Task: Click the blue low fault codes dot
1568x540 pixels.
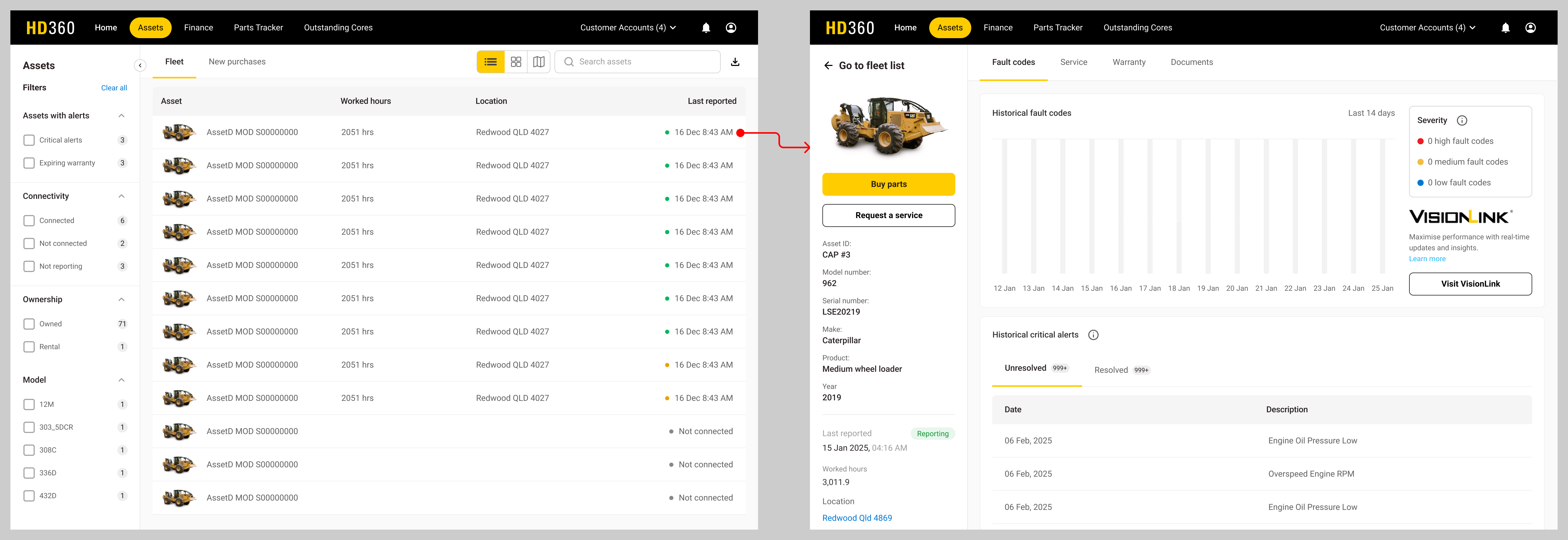Action: click(x=1421, y=183)
